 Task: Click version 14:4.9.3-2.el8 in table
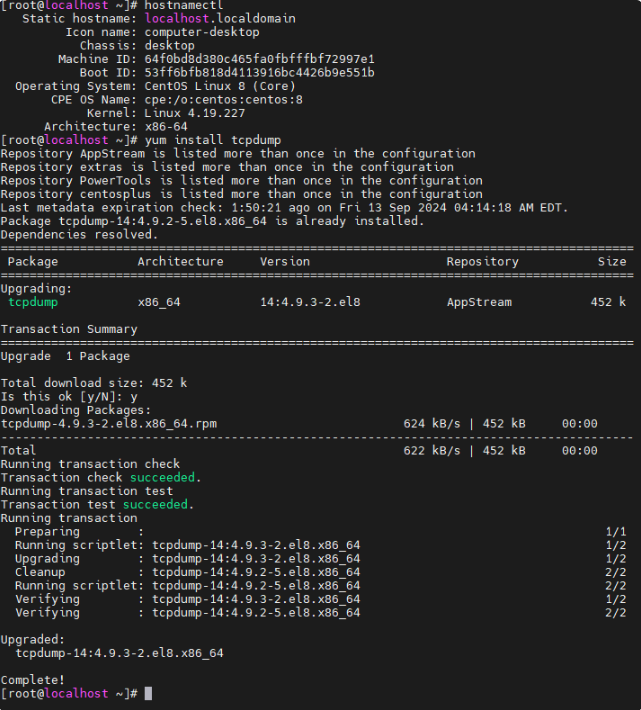click(x=310, y=302)
